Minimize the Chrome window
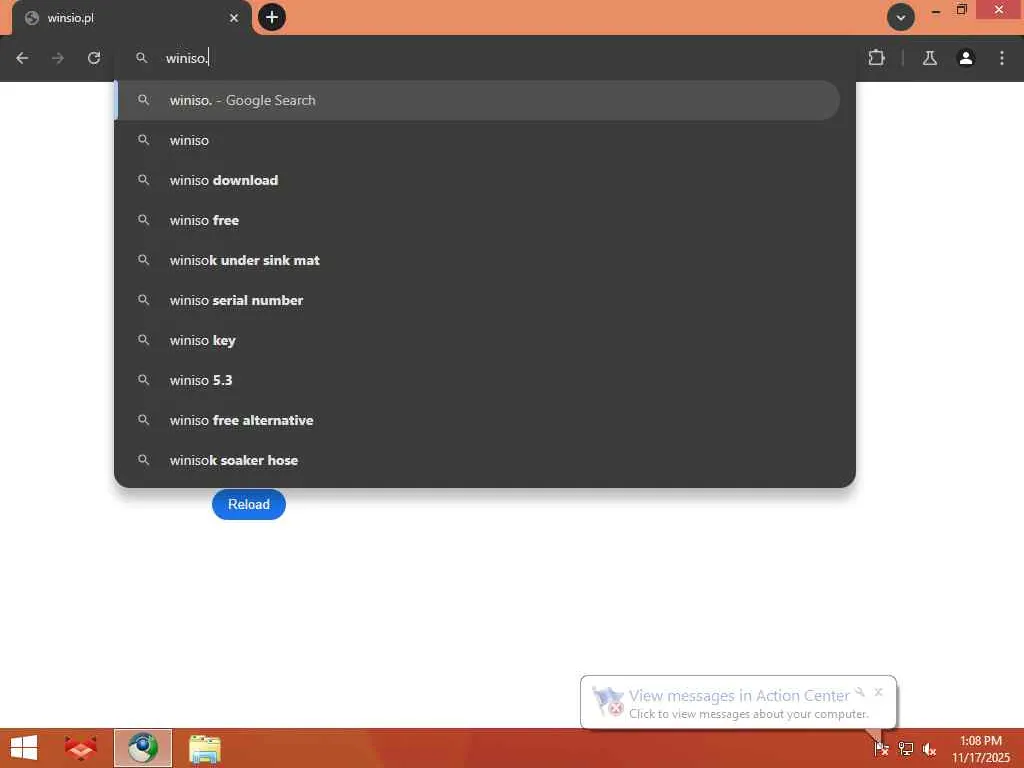This screenshot has width=1024, height=768. click(935, 11)
